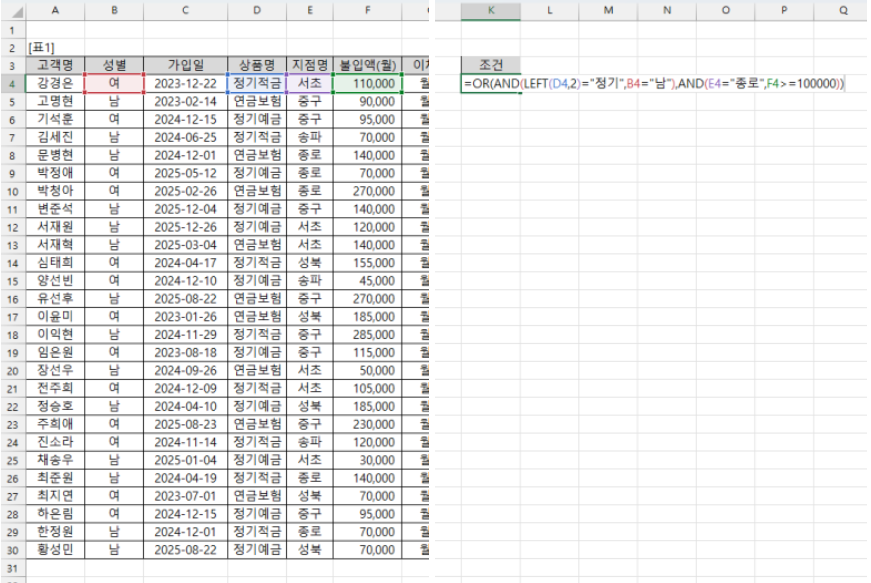The height and width of the screenshot is (583, 871).
Task: Click date cell 2023-08-18
Action: 185,353
